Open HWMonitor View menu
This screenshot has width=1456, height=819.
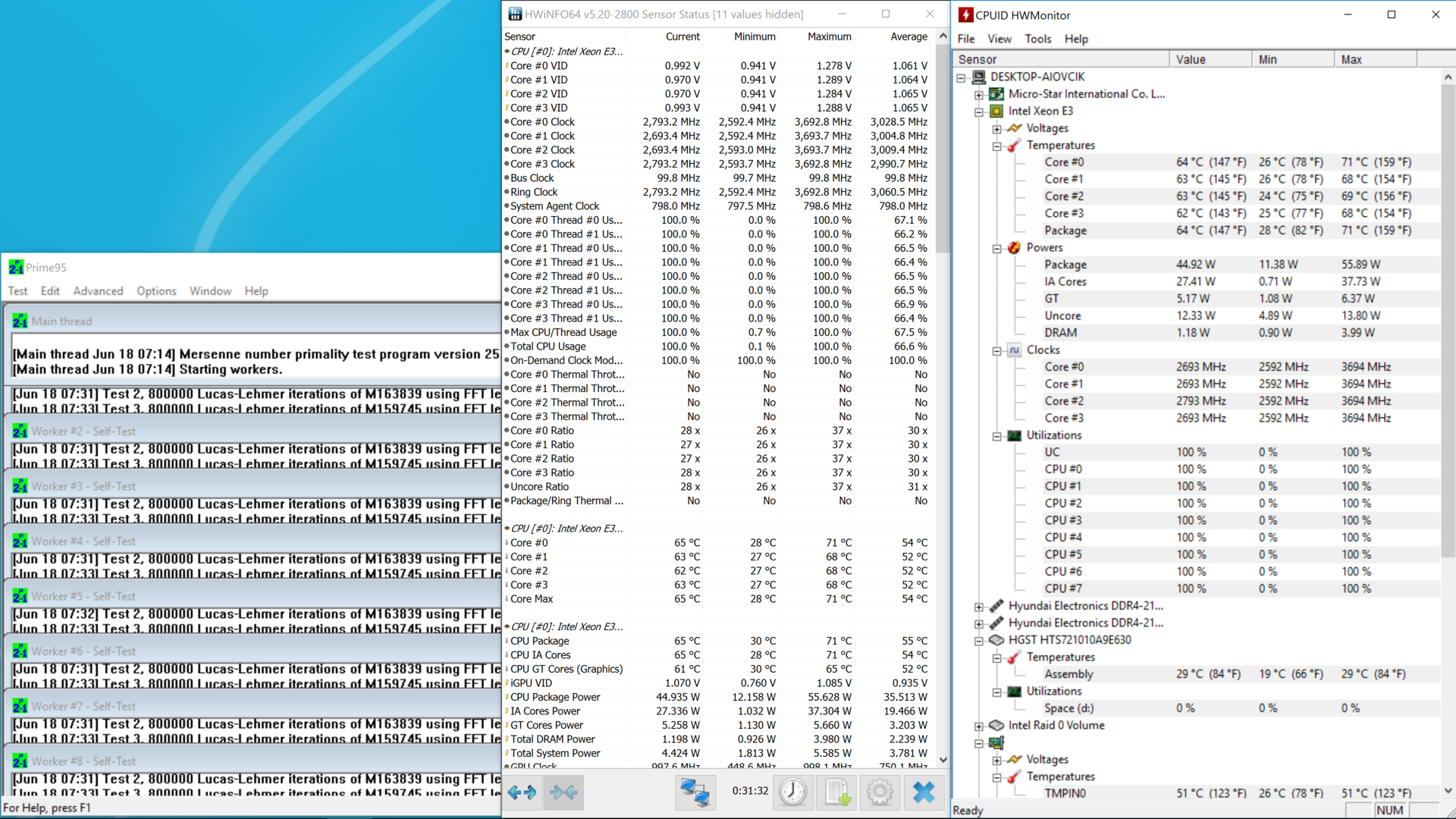point(999,39)
